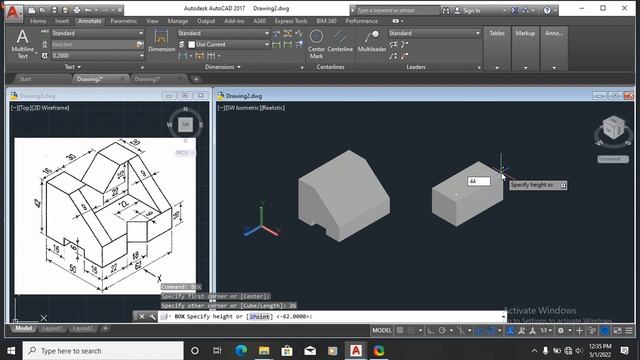
Task: Expand the Markup panel
Action: click(525, 48)
